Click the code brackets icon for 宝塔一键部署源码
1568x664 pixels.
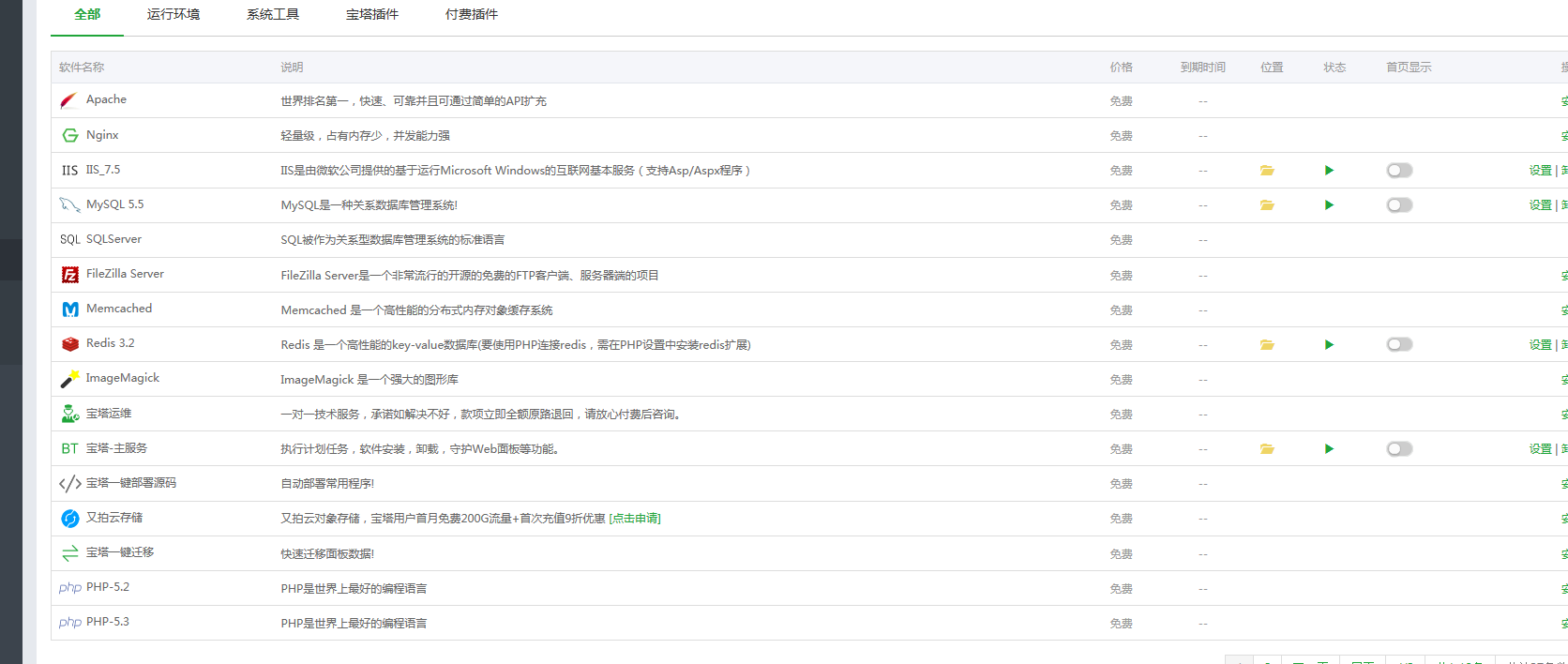point(69,483)
